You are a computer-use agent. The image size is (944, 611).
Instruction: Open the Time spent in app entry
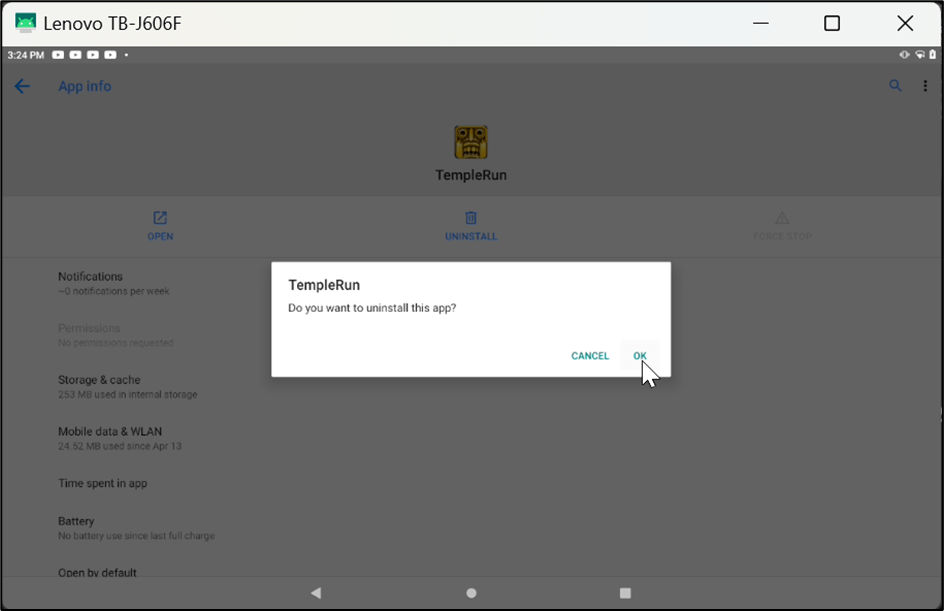(103, 484)
